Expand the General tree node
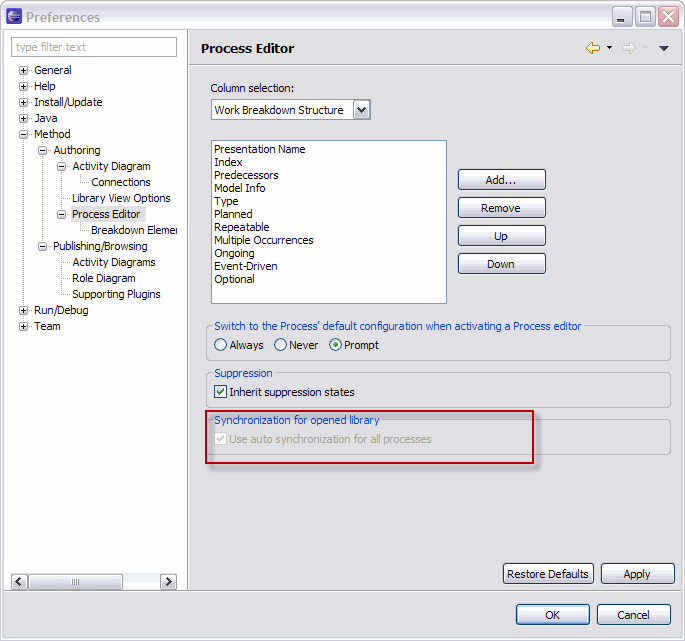Image resolution: width=685 pixels, height=641 pixels. [23, 70]
